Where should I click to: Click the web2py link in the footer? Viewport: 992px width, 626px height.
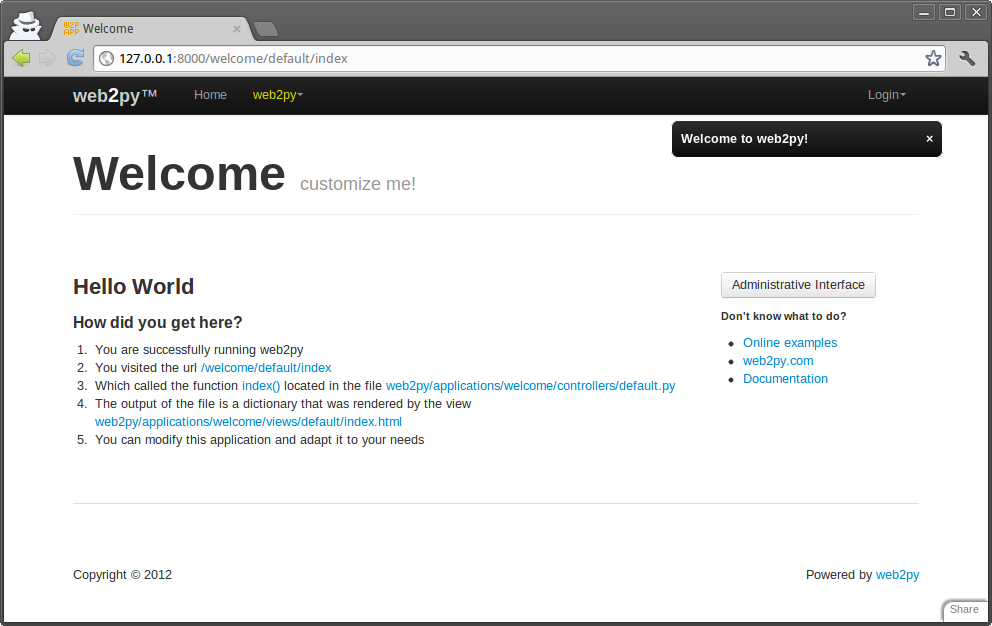click(x=897, y=575)
